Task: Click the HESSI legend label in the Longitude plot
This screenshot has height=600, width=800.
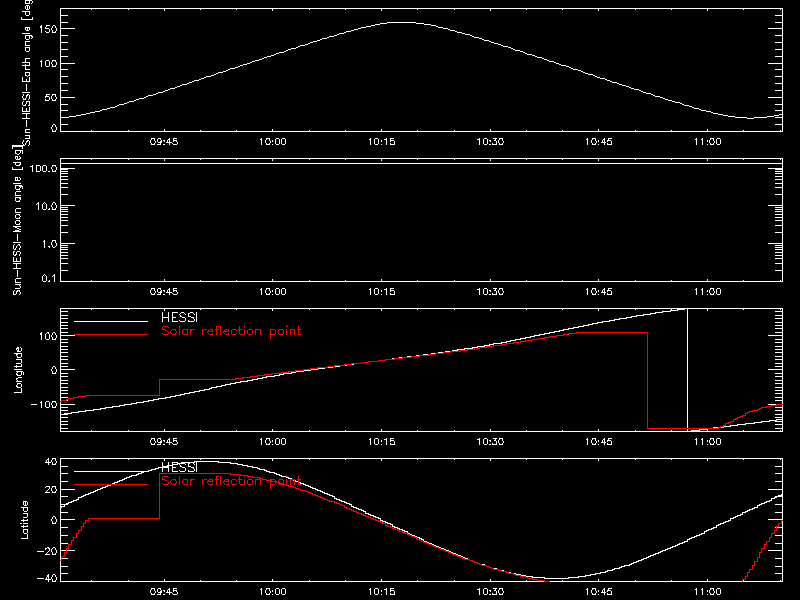Action: (x=179, y=317)
